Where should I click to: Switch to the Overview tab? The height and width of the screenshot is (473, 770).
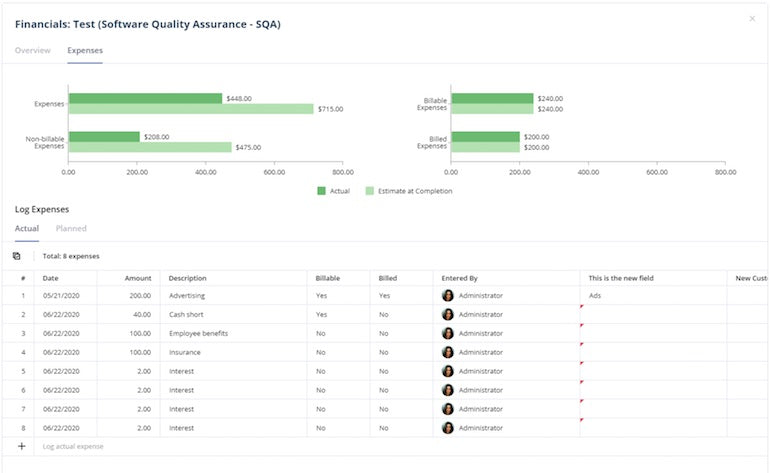point(33,50)
